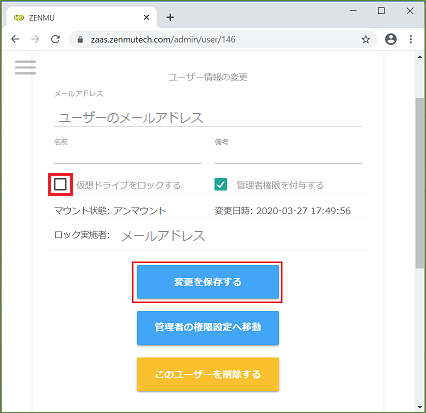
Task: Open Chrome three-dot options menu
Action: [x=411, y=39]
